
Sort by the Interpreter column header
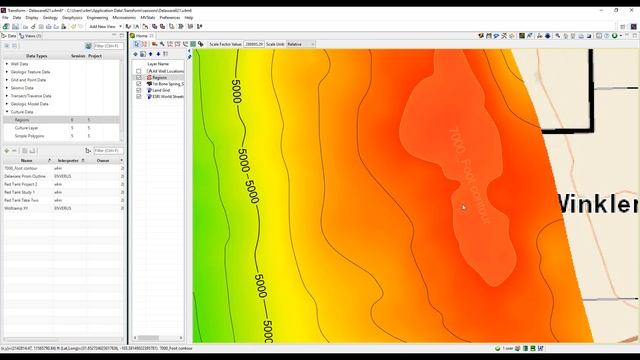68,160
